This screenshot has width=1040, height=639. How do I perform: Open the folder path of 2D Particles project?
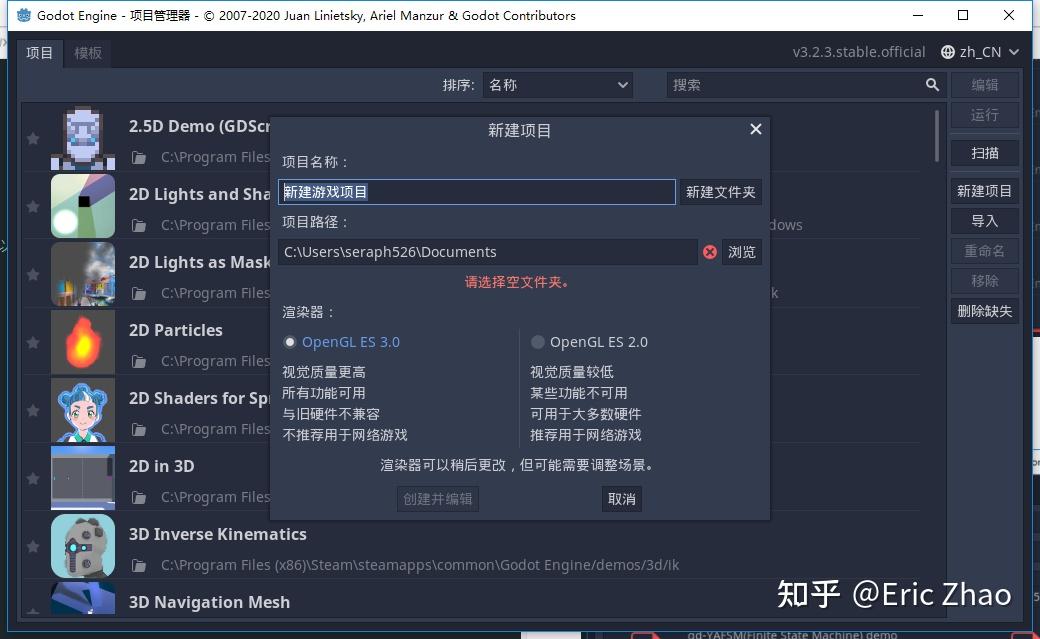(141, 361)
